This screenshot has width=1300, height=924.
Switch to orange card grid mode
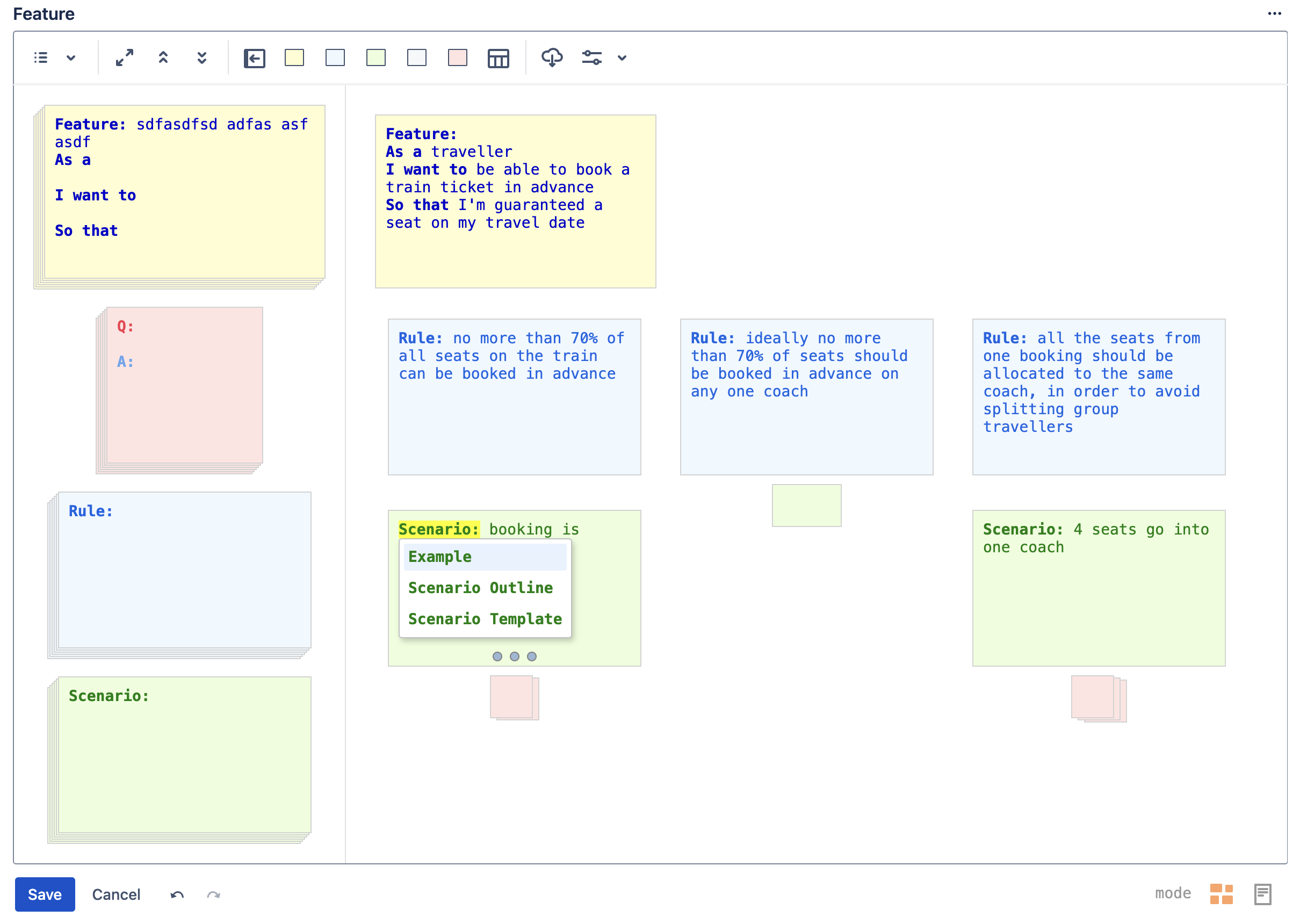click(x=1221, y=894)
